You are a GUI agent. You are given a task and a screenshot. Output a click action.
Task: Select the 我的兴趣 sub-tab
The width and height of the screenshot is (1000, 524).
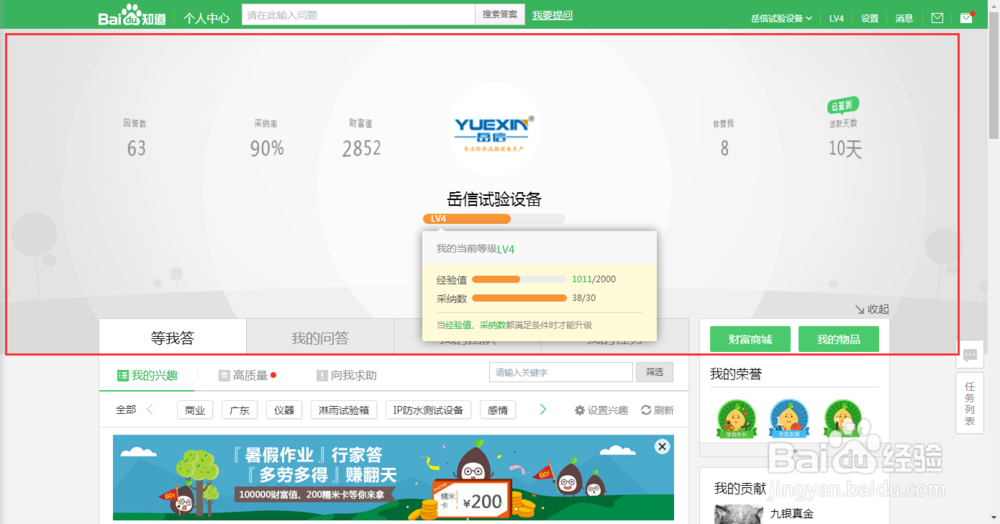[147, 375]
